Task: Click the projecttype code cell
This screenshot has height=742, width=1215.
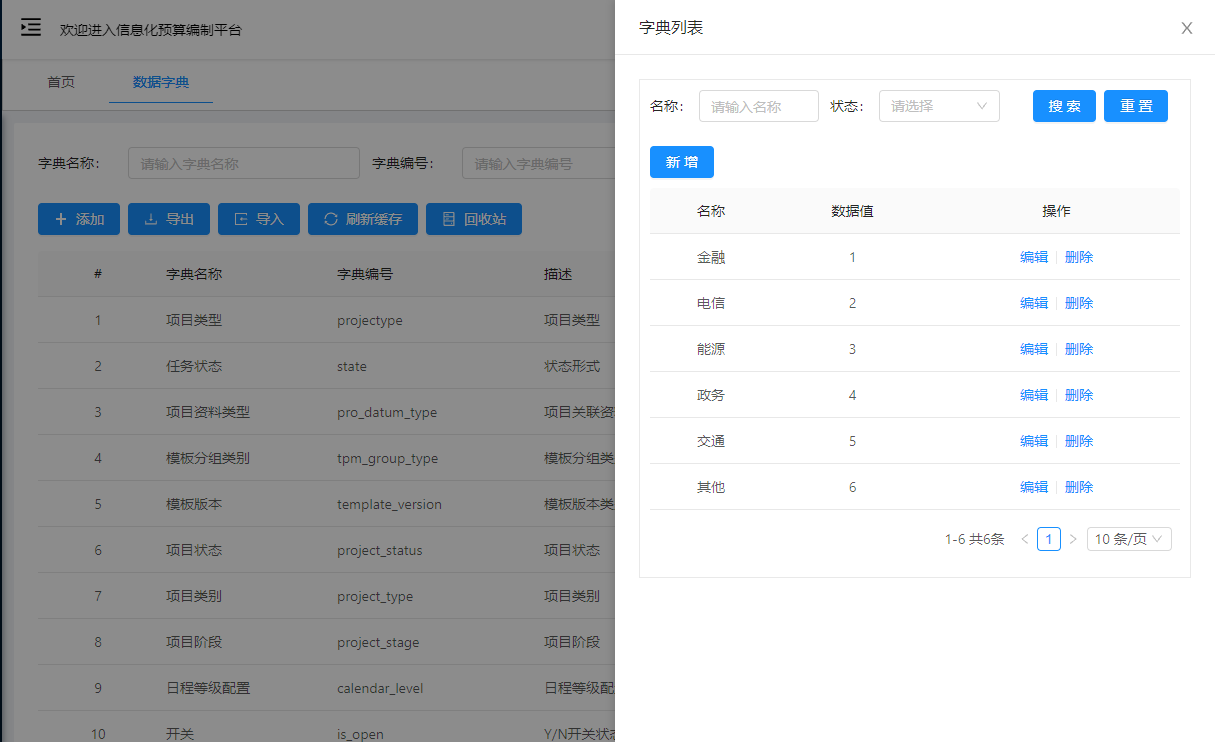Action: [x=370, y=320]
